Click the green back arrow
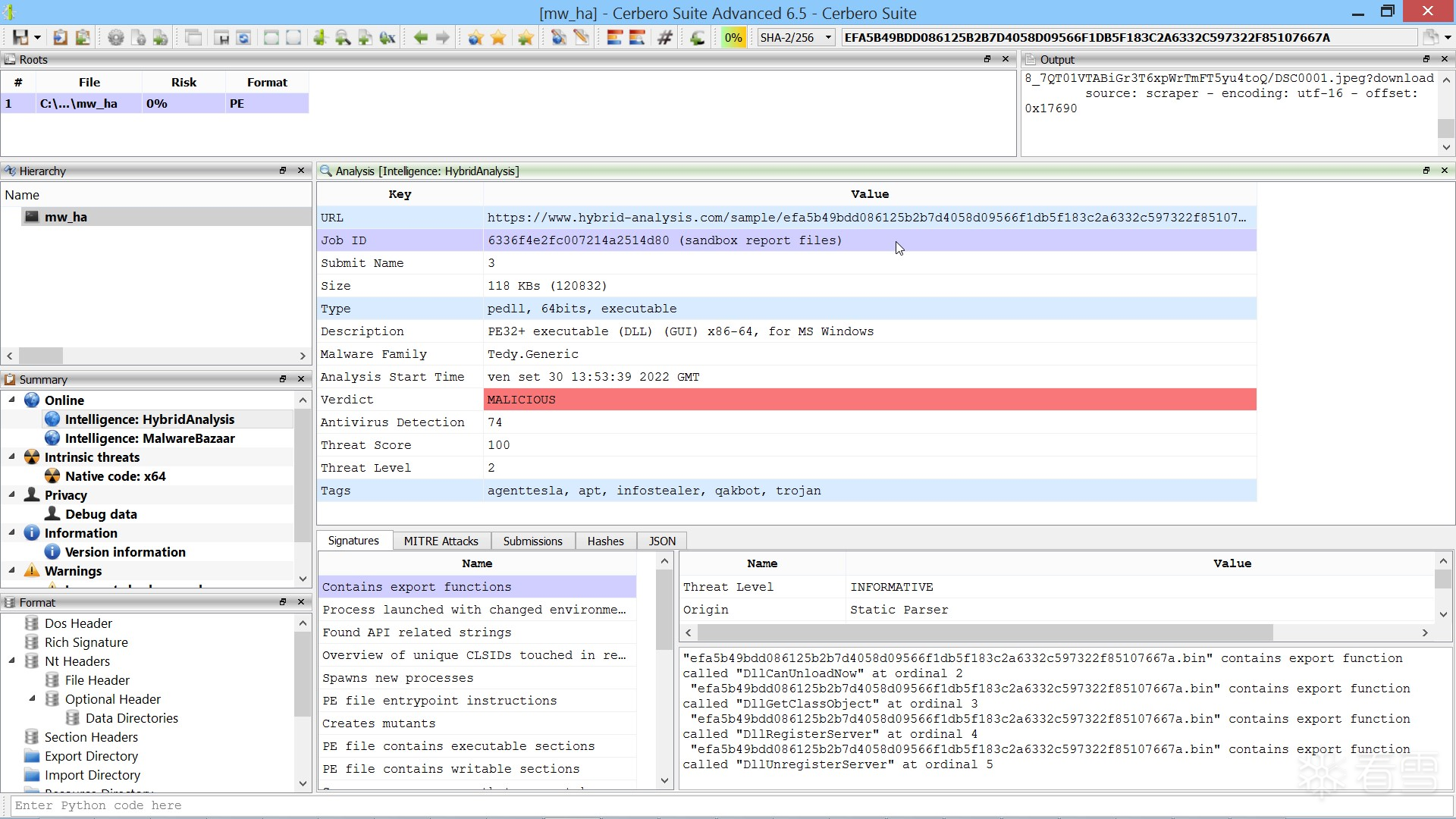Image resolution: width=1456 pixels, height=819 pixels. (x=420, y=37)
